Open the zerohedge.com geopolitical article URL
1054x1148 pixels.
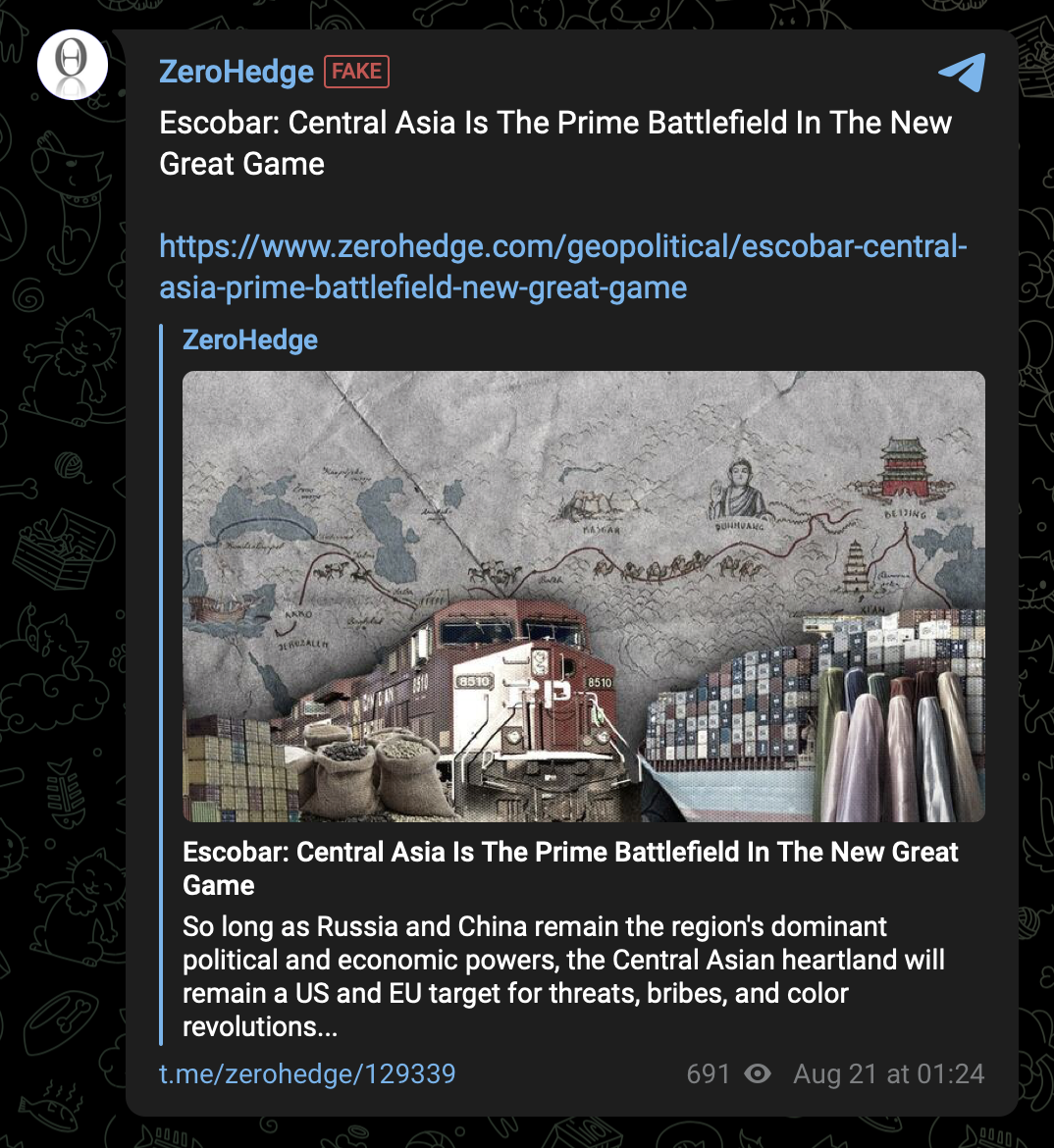[x=562, y=267]
